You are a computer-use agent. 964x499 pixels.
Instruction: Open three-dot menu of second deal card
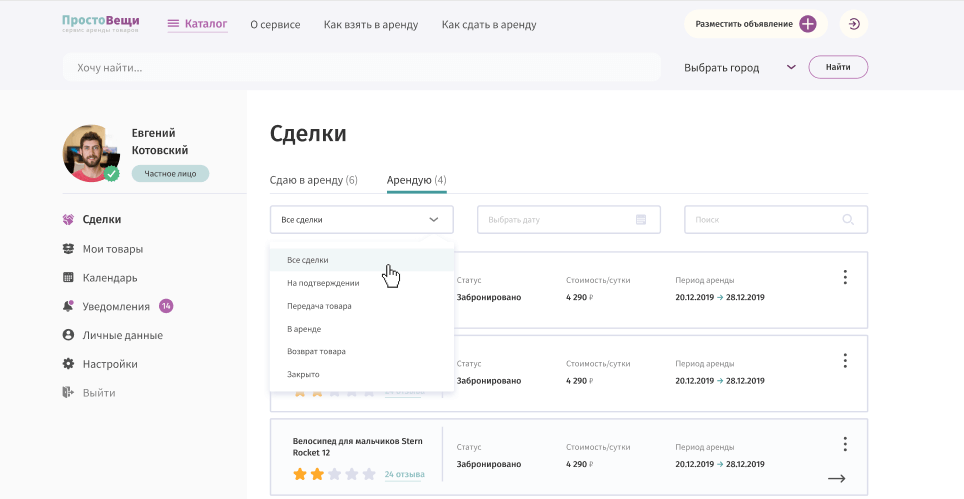click(x=845, y=361)
